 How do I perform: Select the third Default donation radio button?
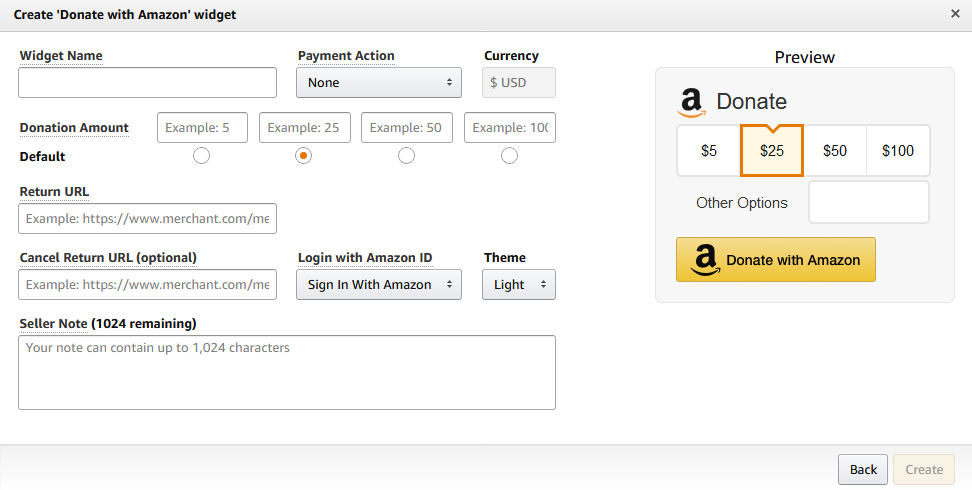[x=406, y=155]
